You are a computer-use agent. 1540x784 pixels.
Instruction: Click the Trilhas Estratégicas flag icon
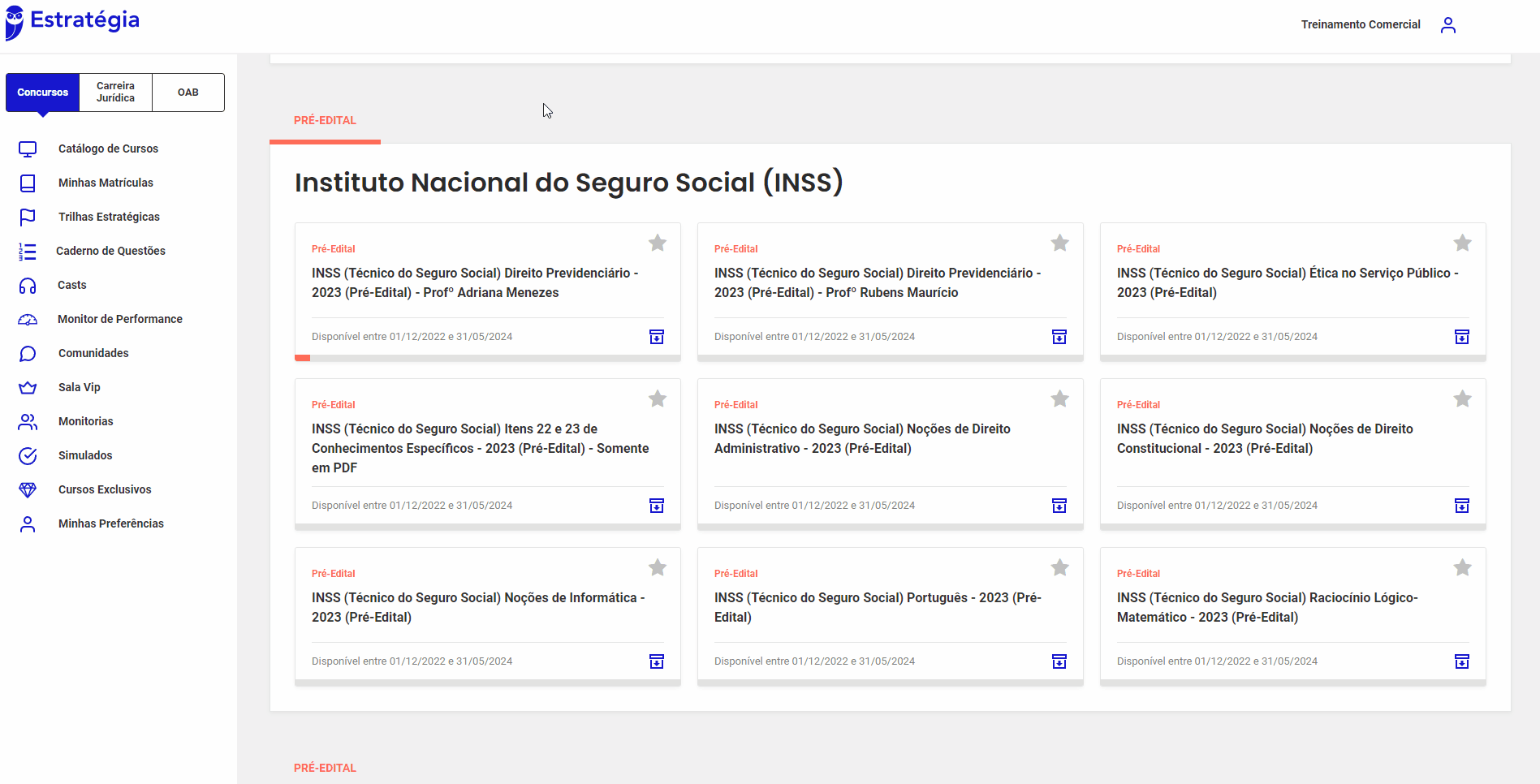[28, 217]
